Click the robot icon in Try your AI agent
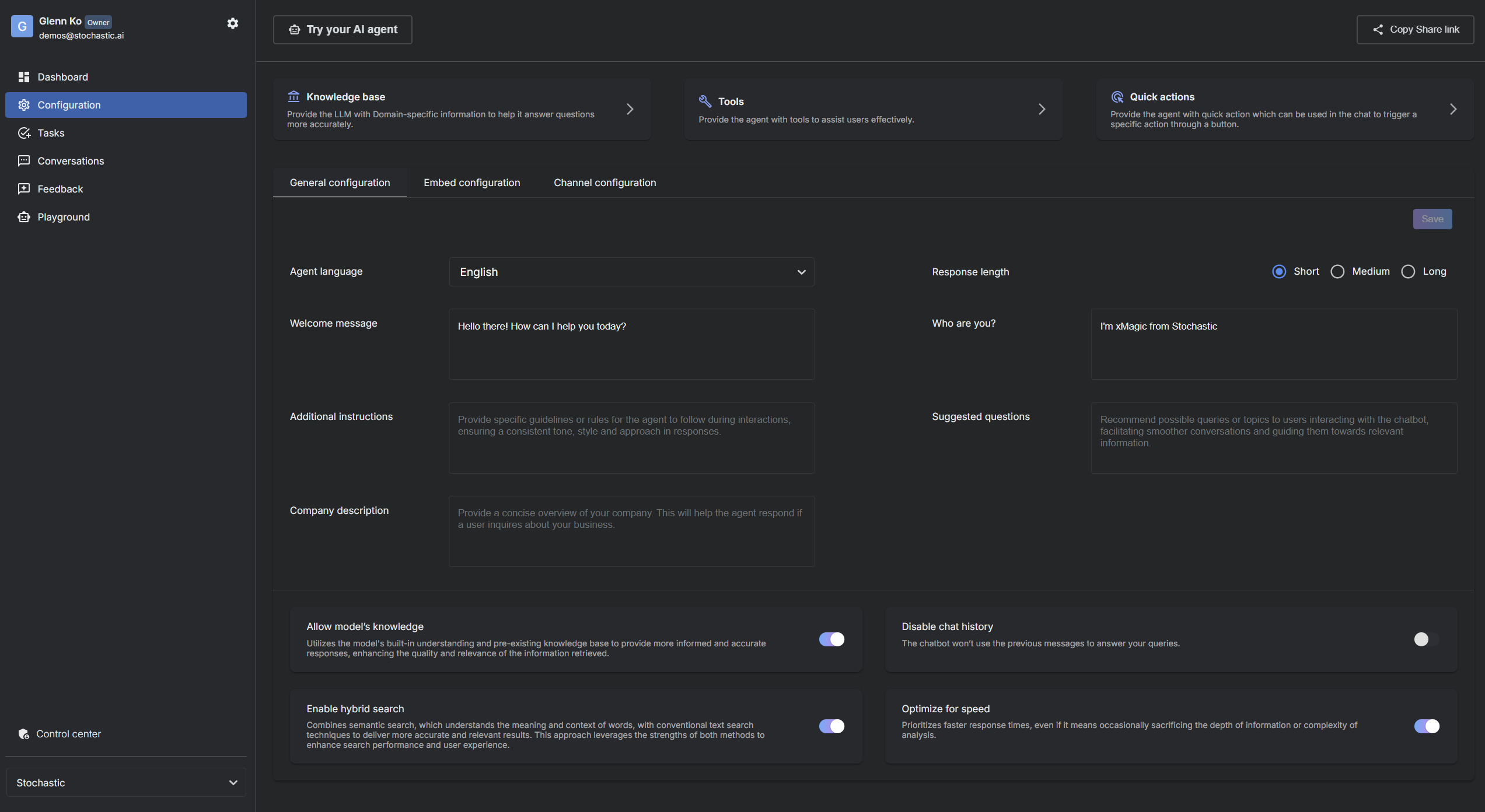Image resolution: width=1485 pixels, height=812 pixels. tap(295, 30)
